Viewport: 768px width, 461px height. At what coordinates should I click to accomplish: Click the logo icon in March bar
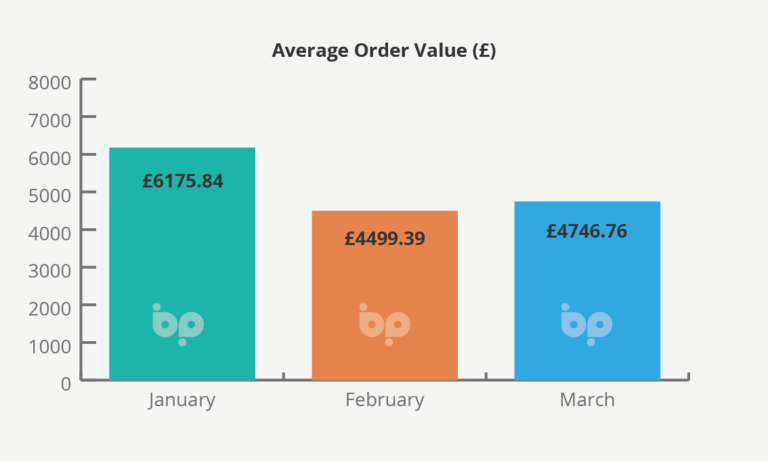(586, 324)
